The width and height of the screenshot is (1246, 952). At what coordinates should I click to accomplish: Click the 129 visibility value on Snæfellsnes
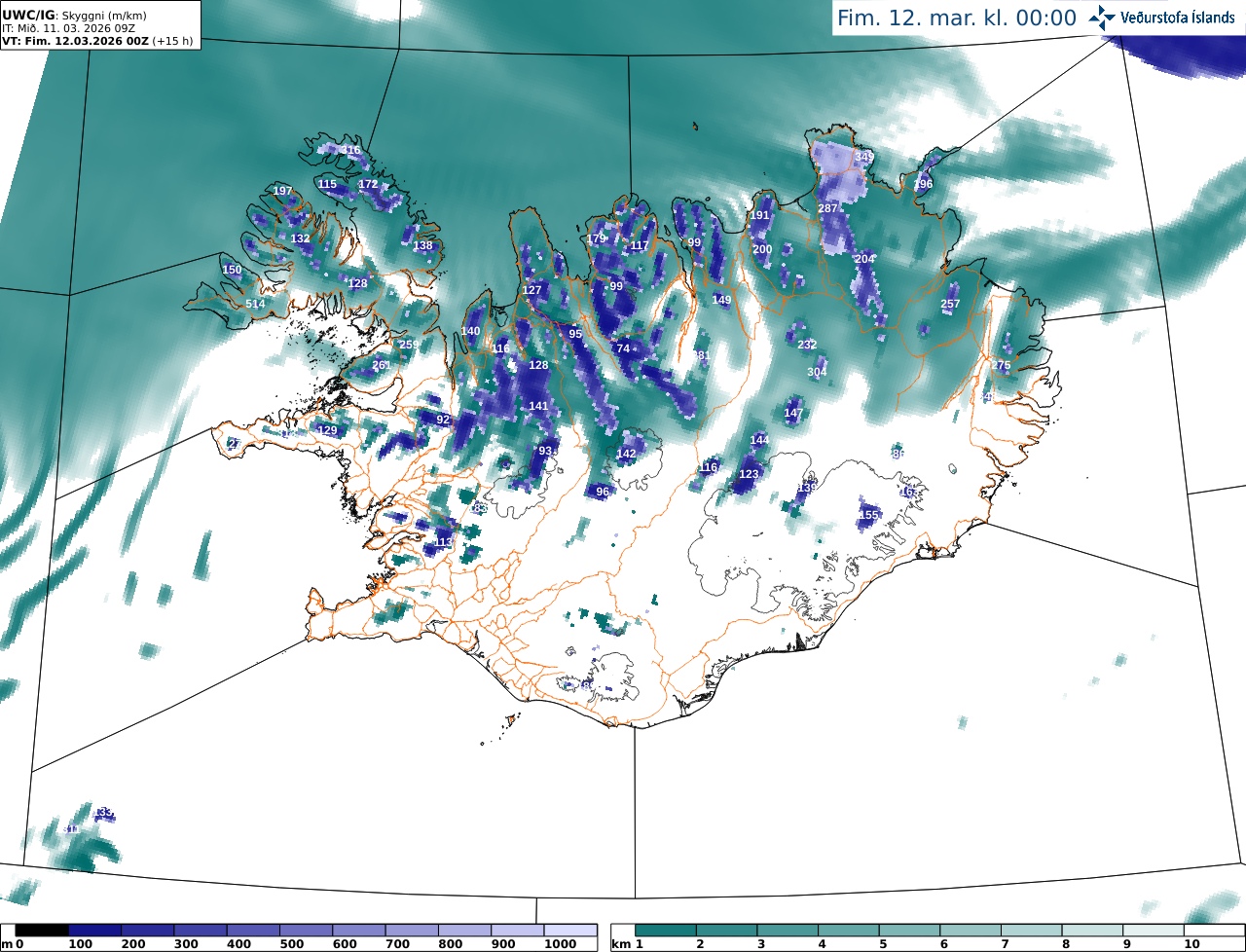(x=327, y=430)
